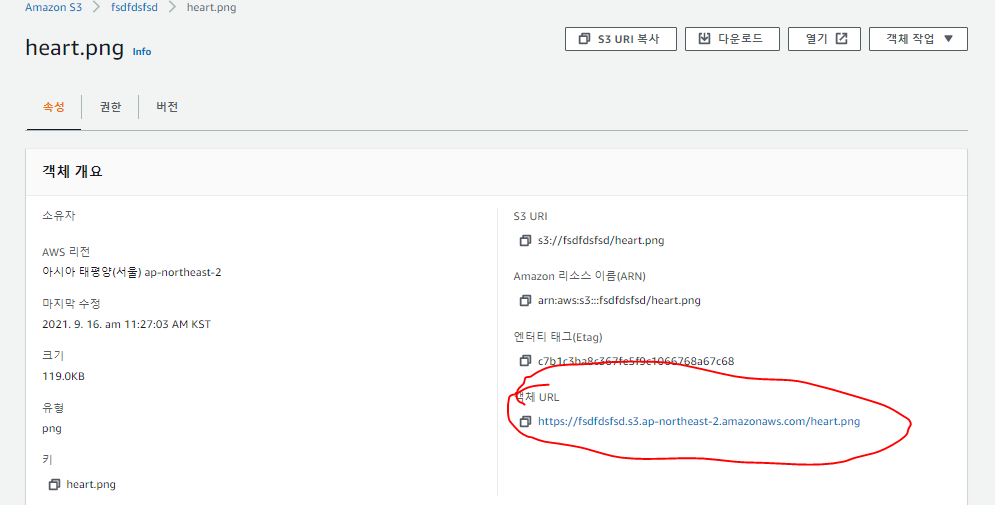Expand the 객체 작업 dropdown

pos(918,39)
